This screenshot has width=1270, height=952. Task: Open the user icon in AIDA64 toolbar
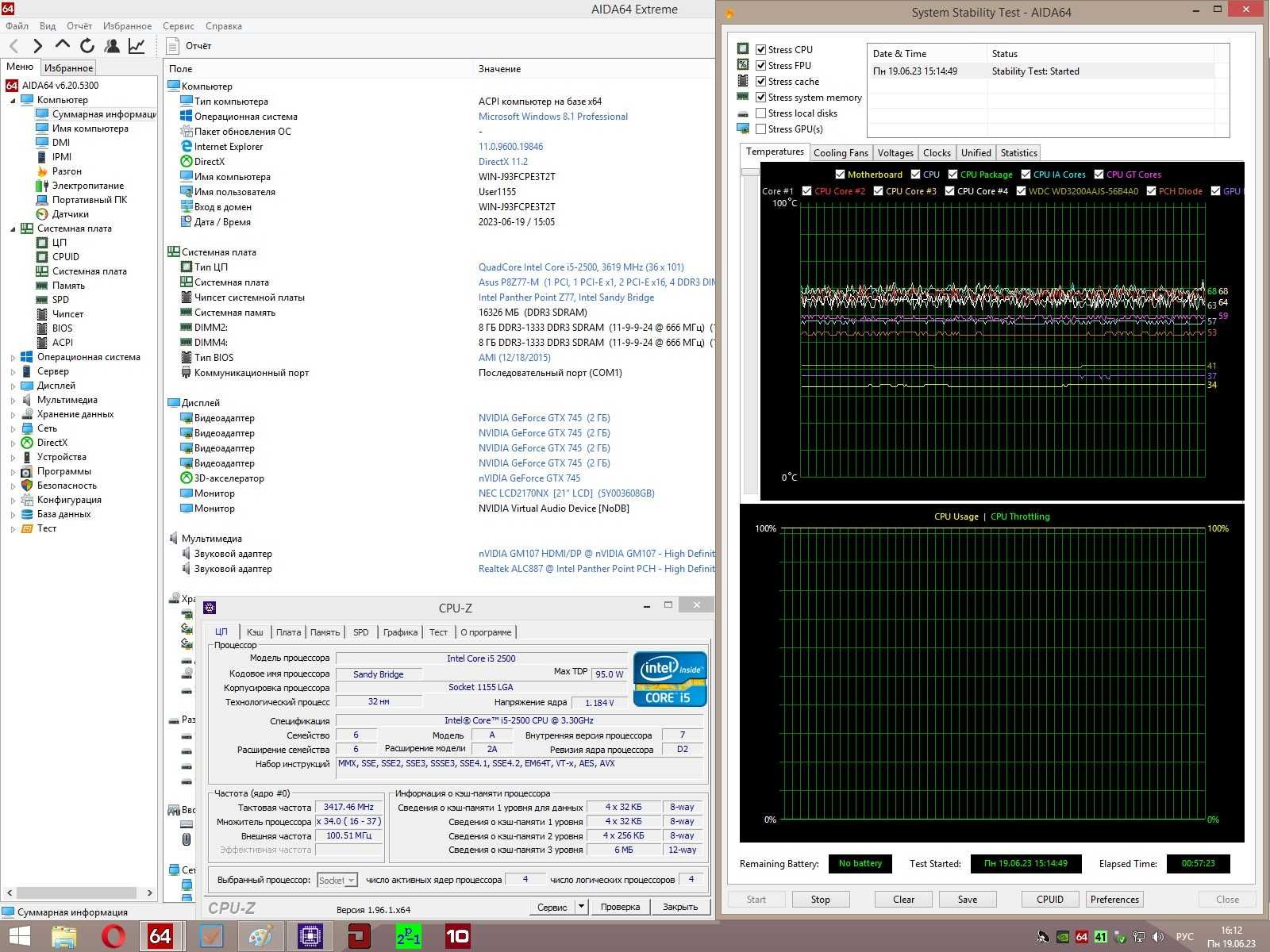click(112, 46)
